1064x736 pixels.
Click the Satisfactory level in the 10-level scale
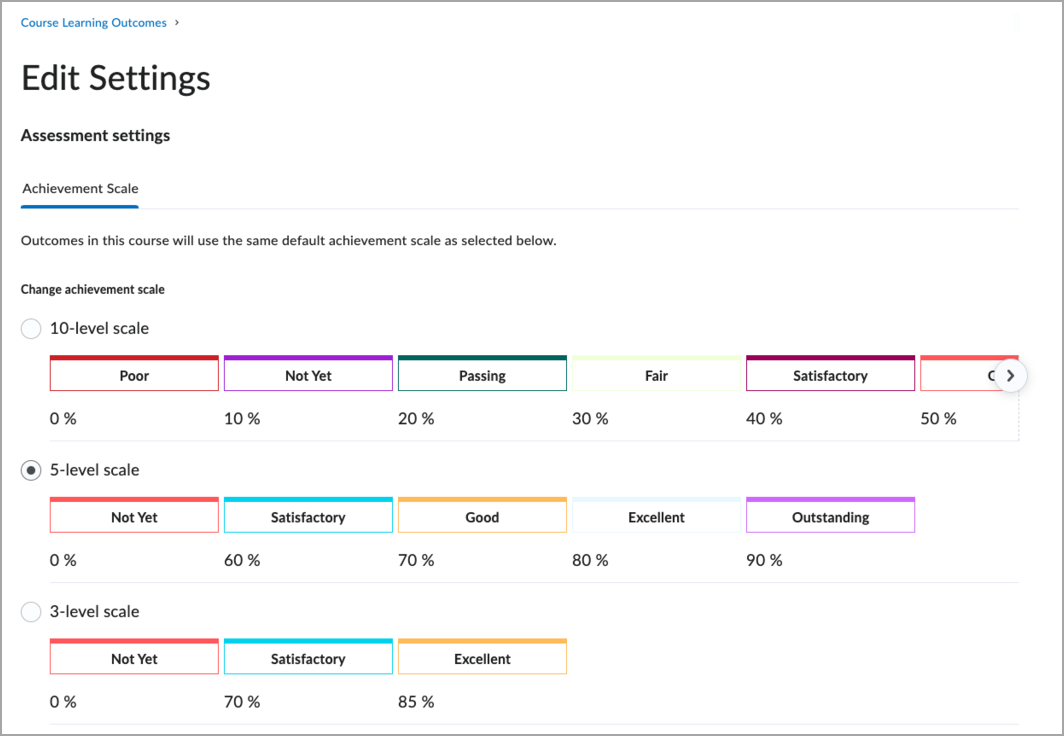[830, 375]
